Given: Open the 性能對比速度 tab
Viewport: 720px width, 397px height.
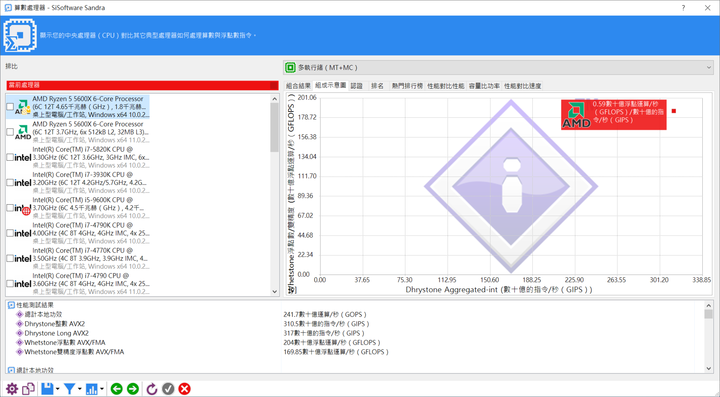Looking at the screenshot, I should pos(523,86).
